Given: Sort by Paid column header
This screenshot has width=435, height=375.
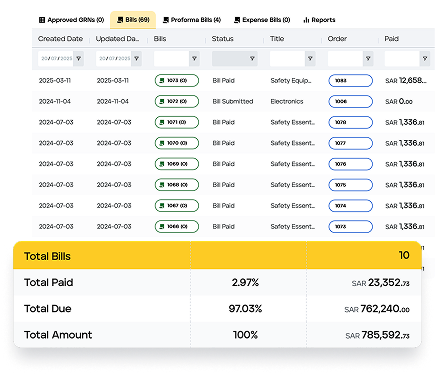Looking at the screenshot, I should (x=392, y=39).
